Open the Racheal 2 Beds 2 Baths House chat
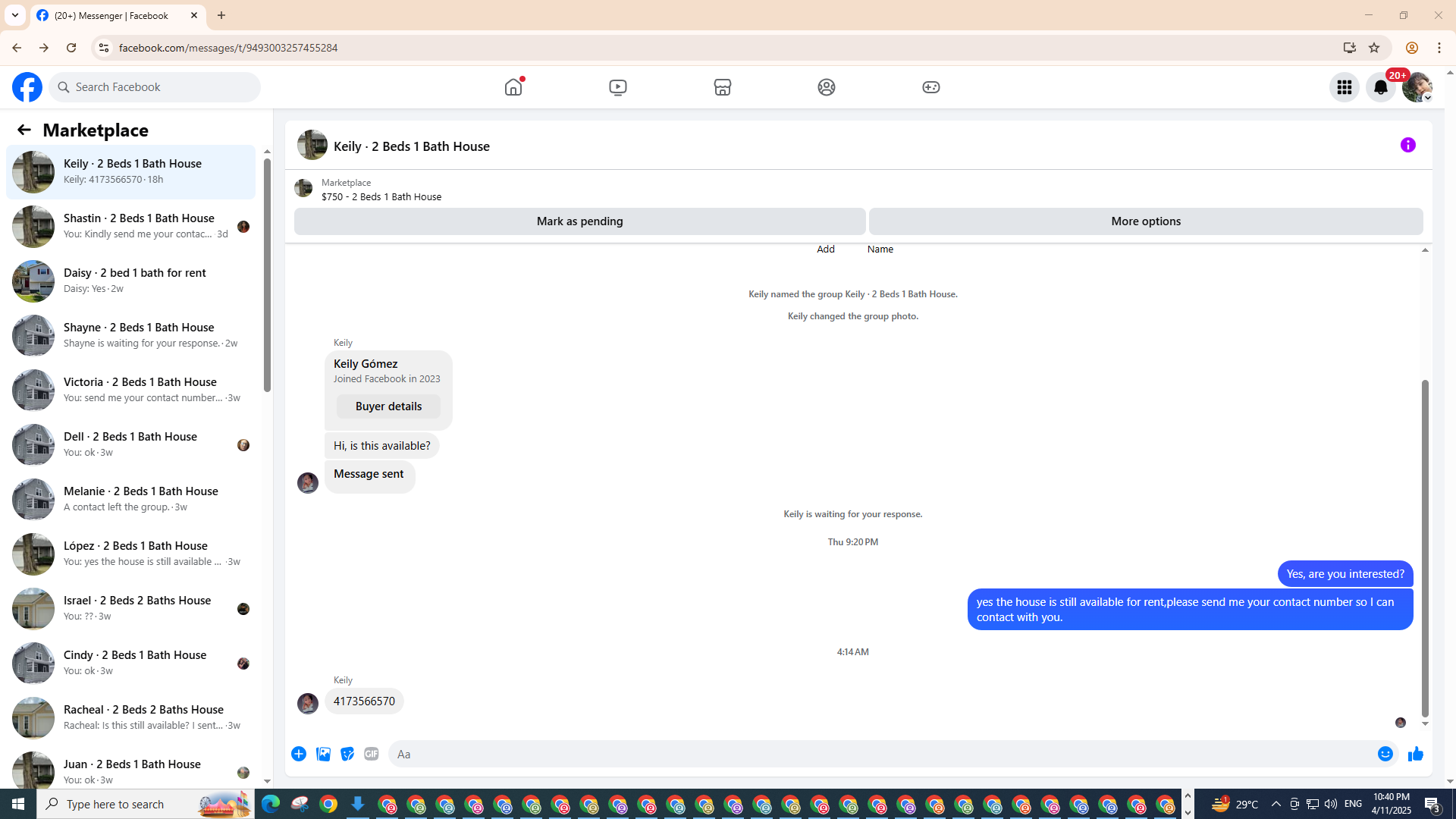 coord(131,718)
